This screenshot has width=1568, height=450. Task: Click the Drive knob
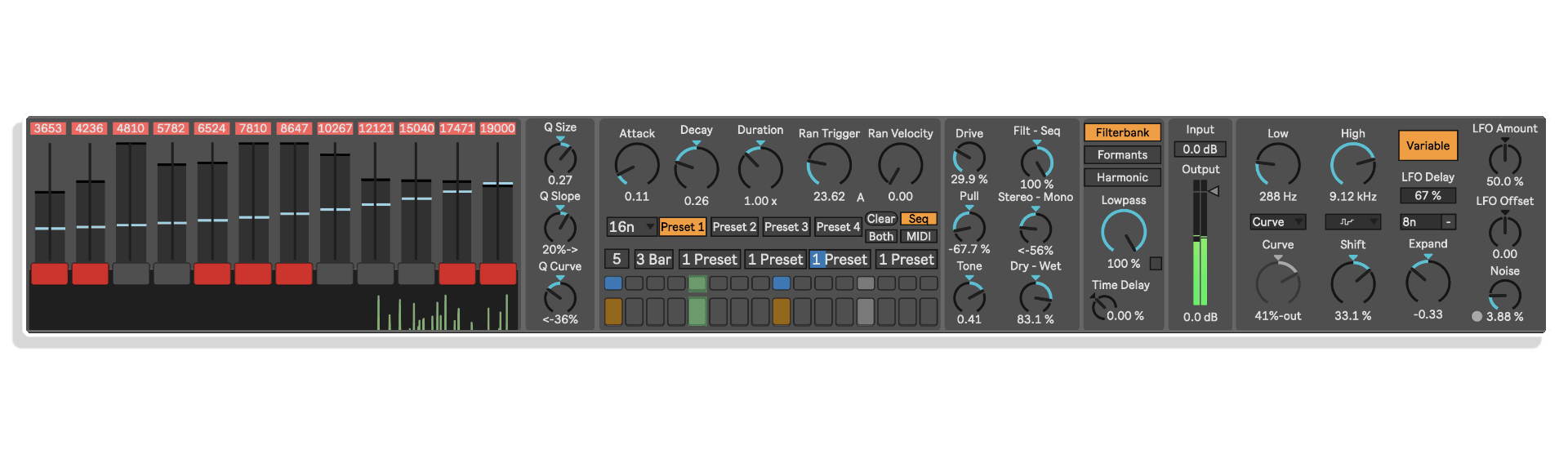pos(969,158)
